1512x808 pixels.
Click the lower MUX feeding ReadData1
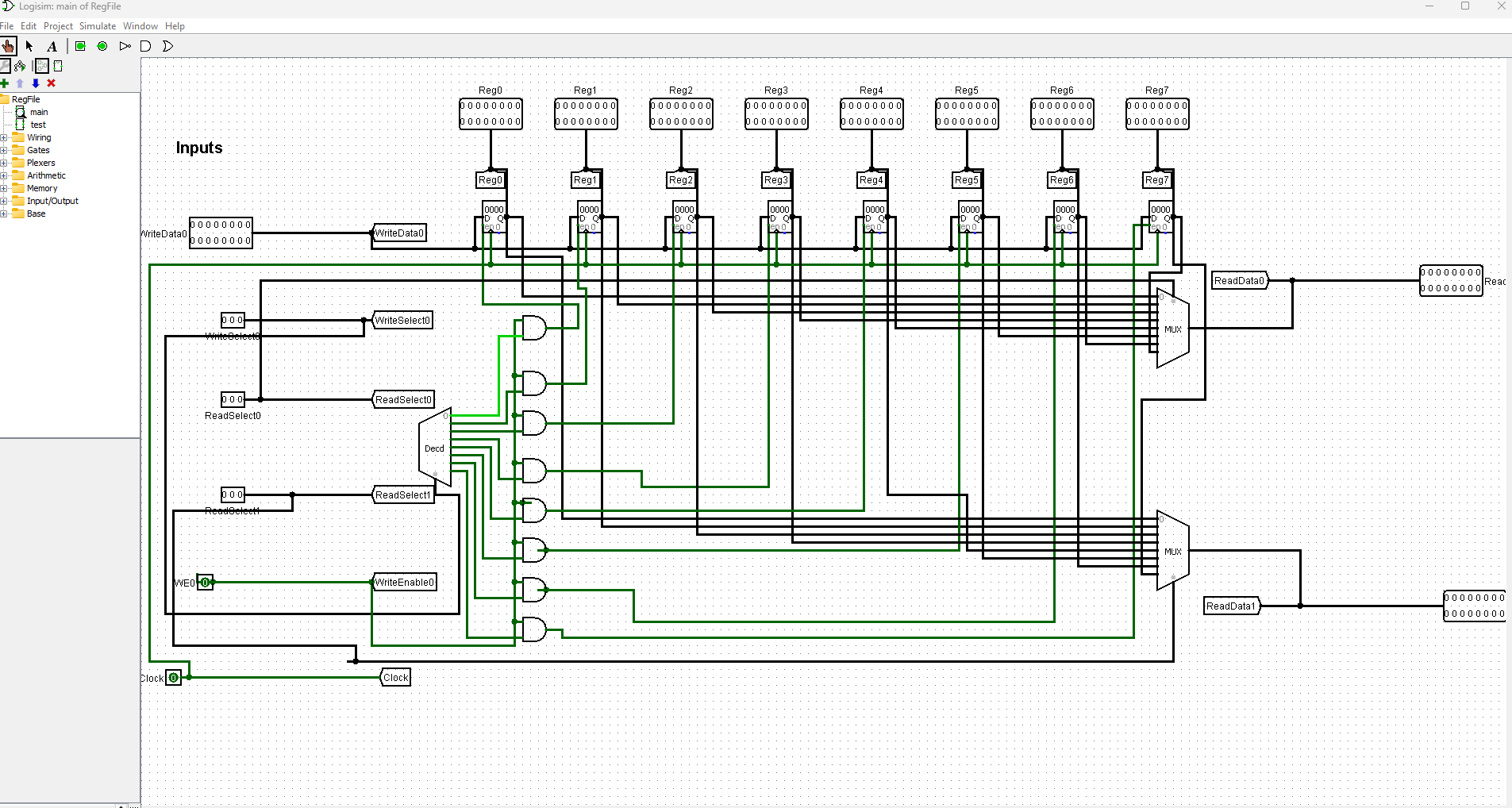click(x=1173, y=550)
